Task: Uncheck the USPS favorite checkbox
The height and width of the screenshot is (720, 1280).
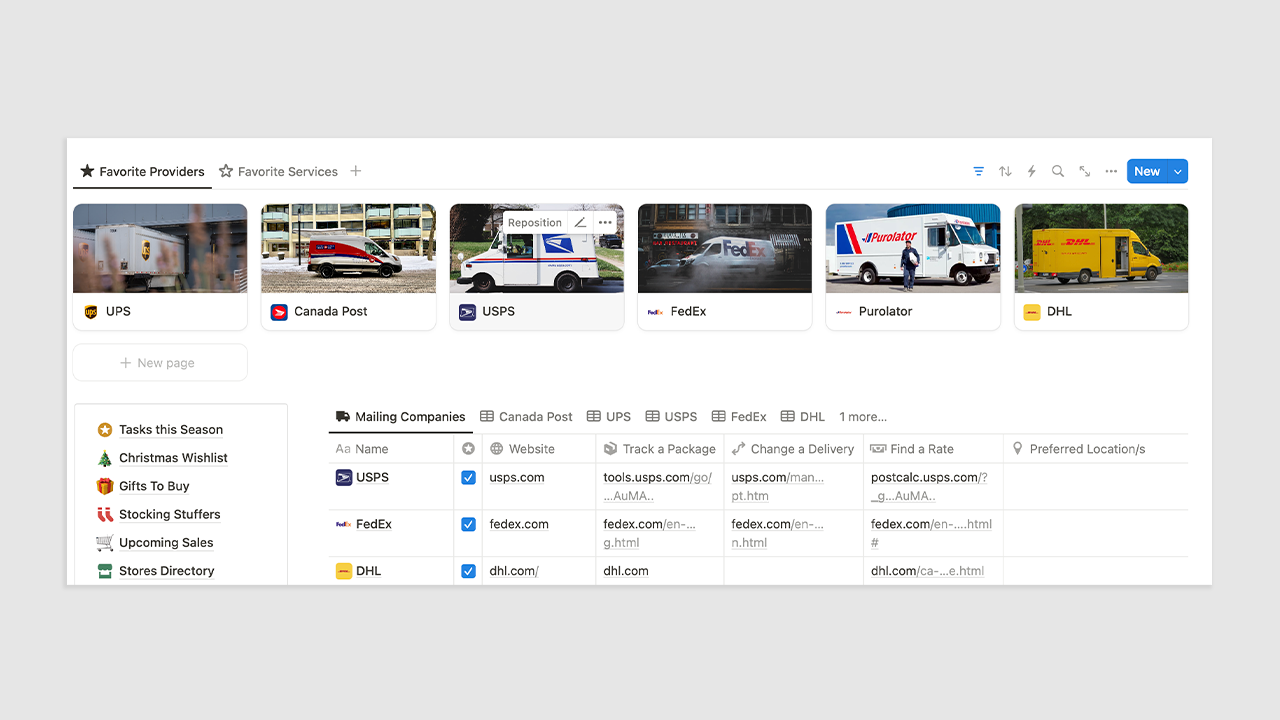Action: tap(468, 478)
